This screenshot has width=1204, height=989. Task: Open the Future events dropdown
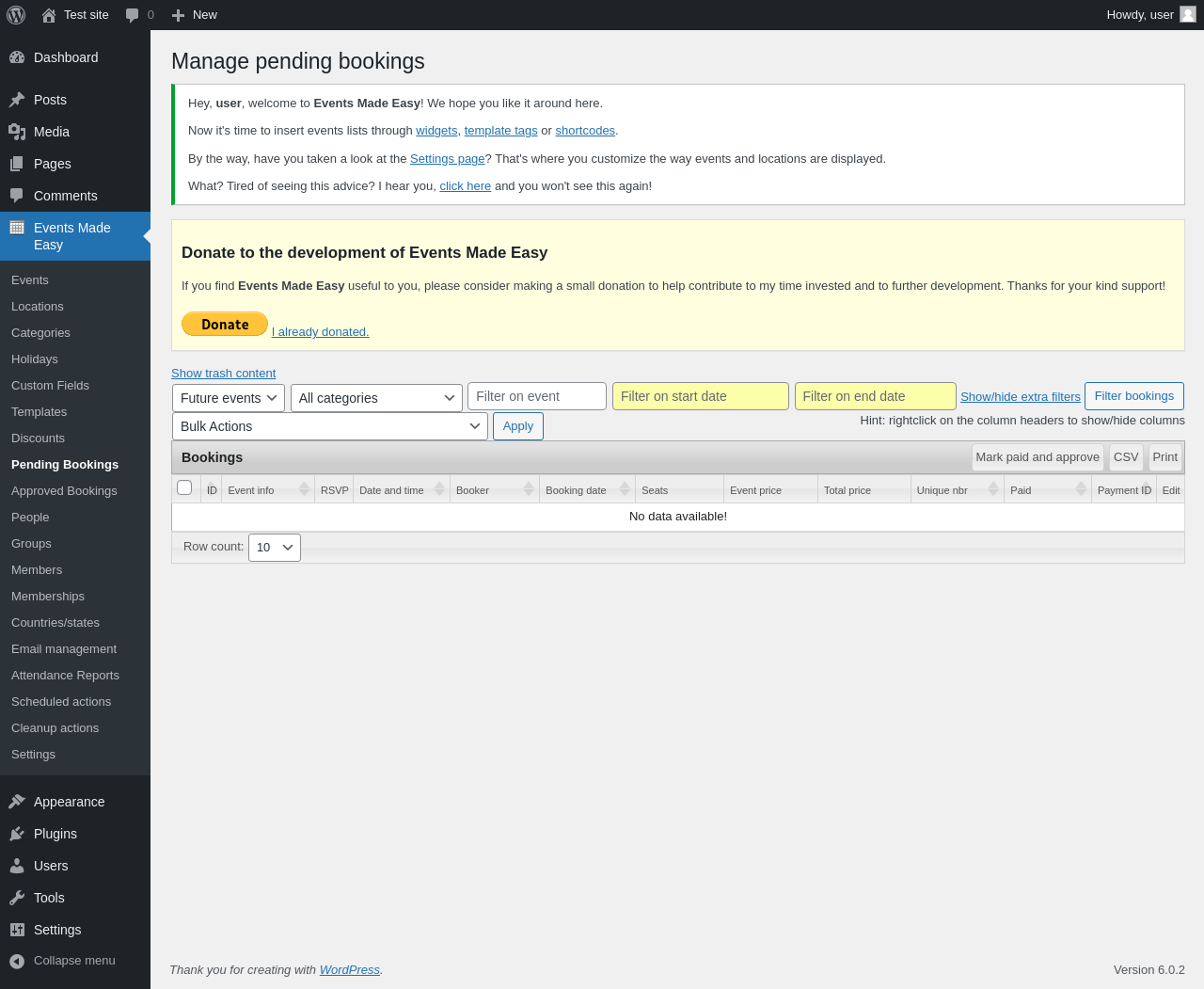(229, 398)
